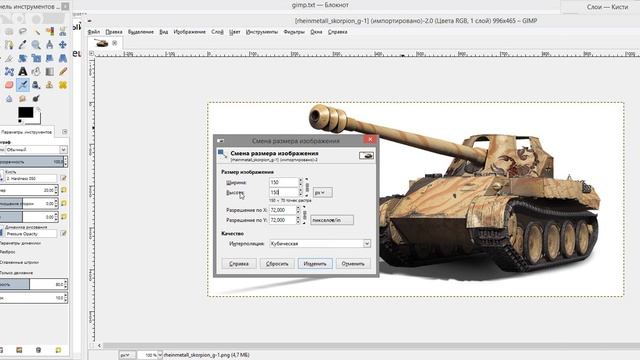The height and width of the screenshot is (360, 640).
Task: Select the Smudge tool
Action: (x=22, y=98)
